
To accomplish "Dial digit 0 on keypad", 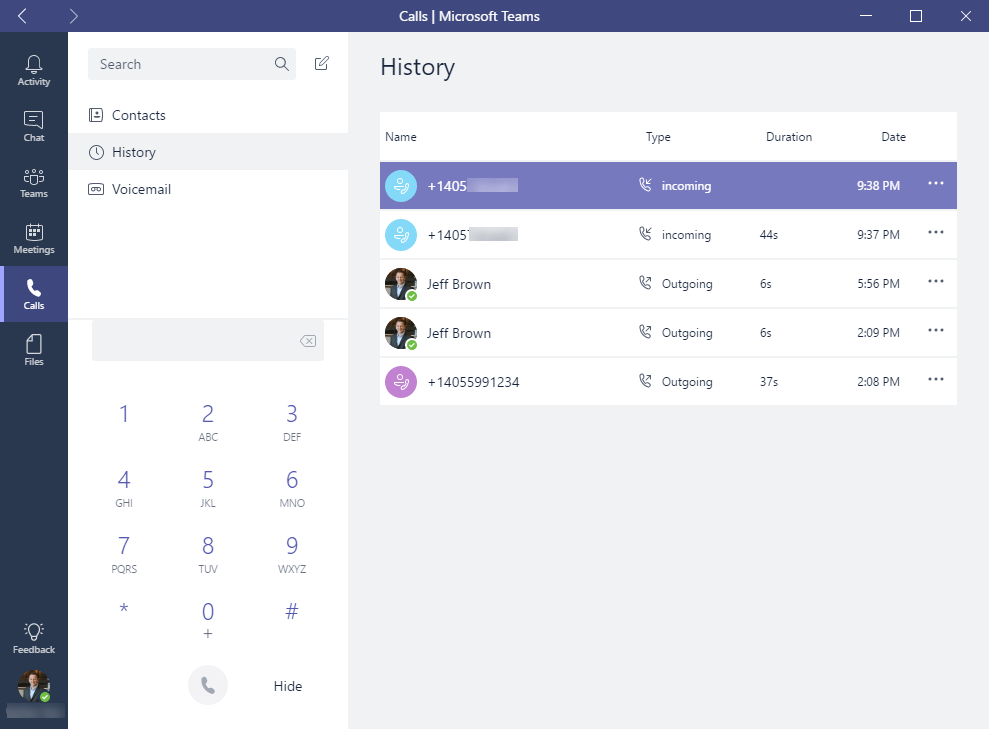I will 208,619.
